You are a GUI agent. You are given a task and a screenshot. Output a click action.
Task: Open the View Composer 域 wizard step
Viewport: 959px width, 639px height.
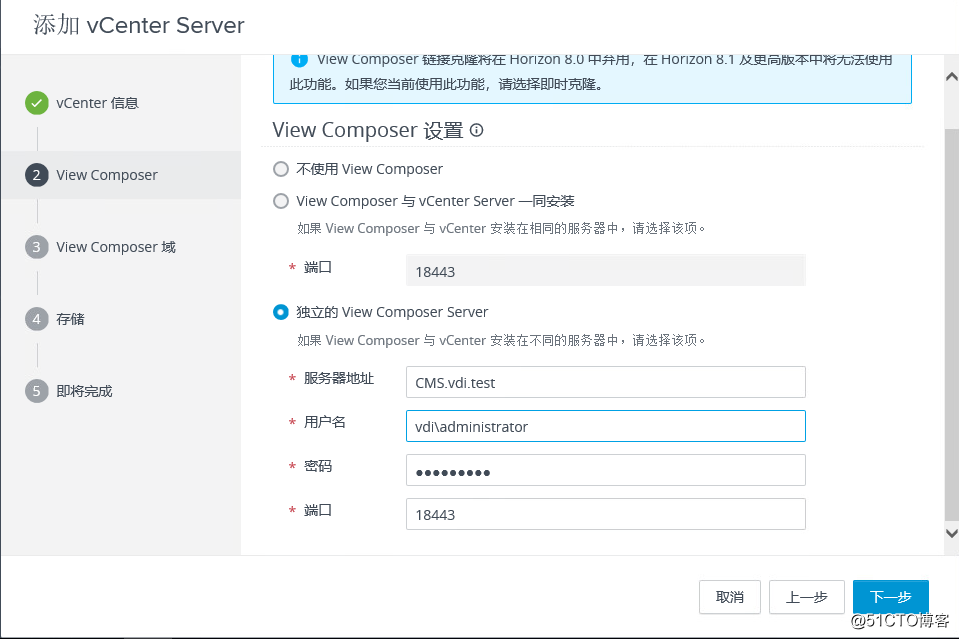pyautogui.click(x=116, y=247)
